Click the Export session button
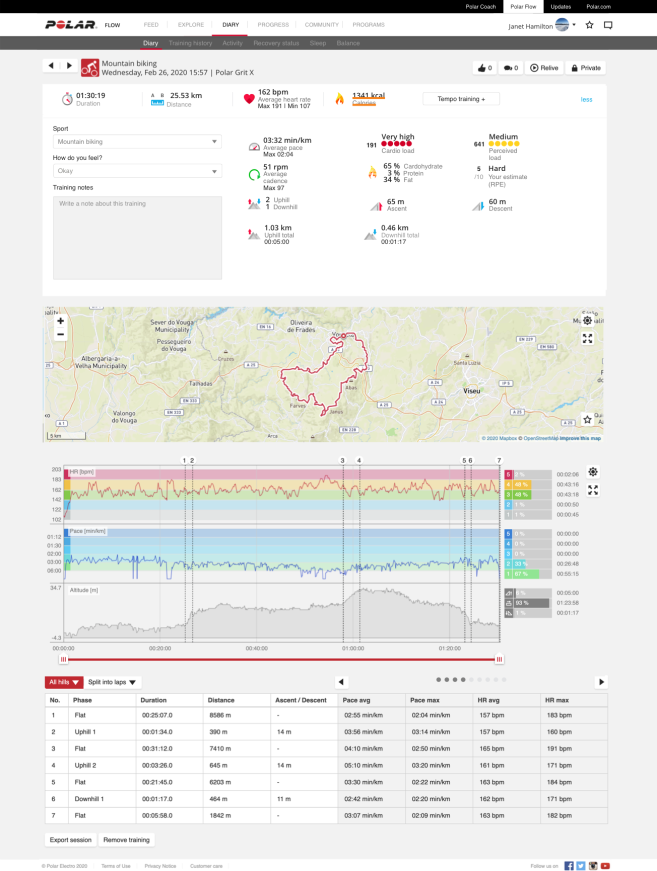The width and height of the screenshot is (657, 871). tap(70, 840)
